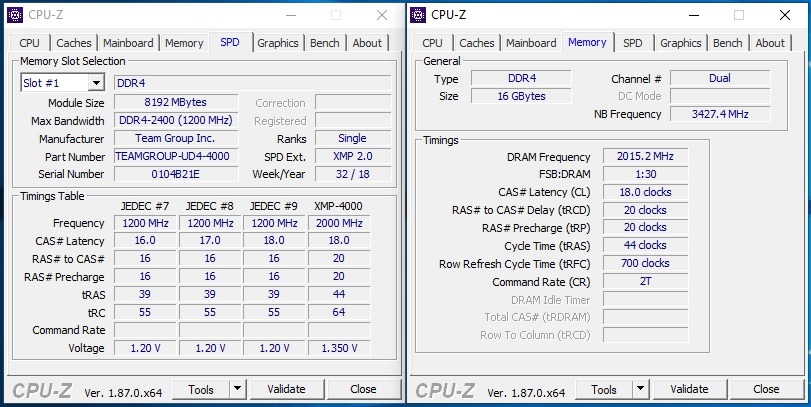811x407 pixels.
Task: Click JEDEC #7 CAS# Latency value 16.0
Action: (145, 241)
